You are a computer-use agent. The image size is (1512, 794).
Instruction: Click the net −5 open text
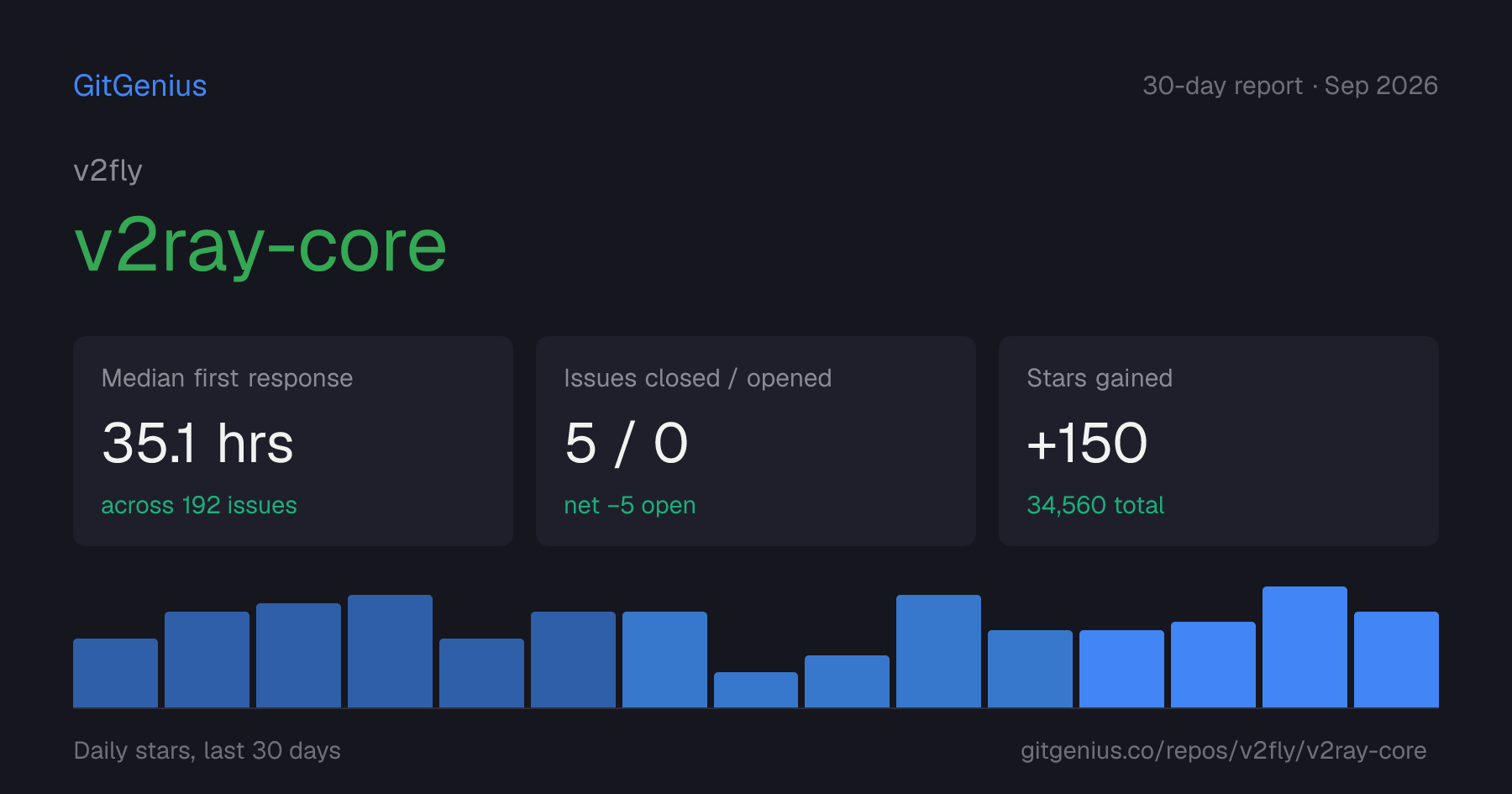pyautogui.click(x=630, y=505)
